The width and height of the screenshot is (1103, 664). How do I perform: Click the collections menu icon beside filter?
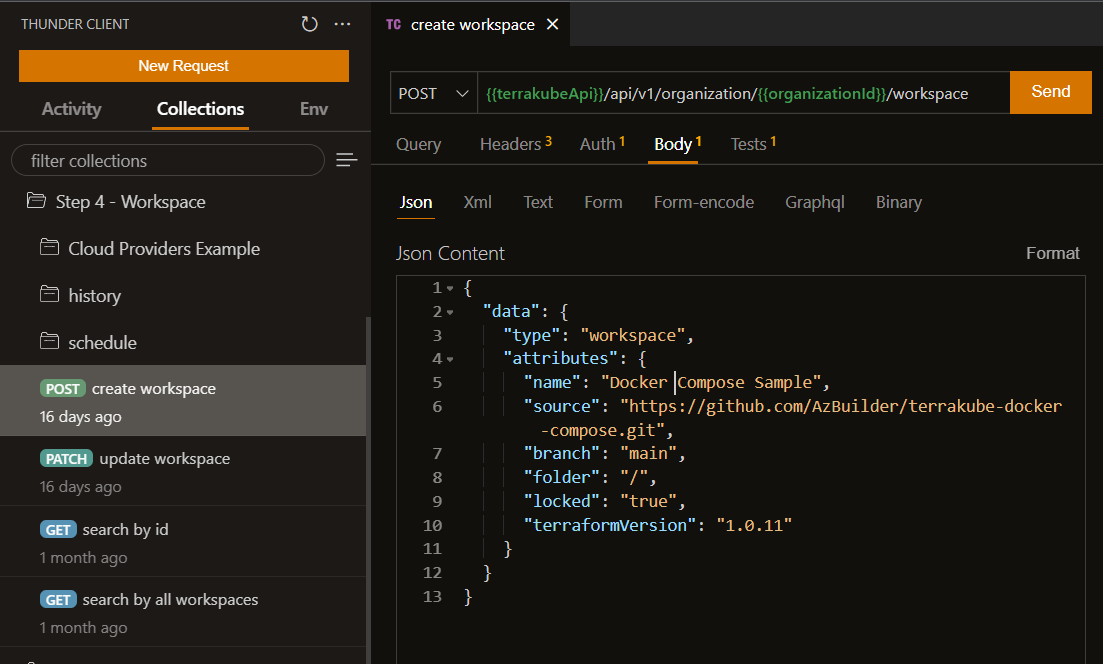pos(347,160)
